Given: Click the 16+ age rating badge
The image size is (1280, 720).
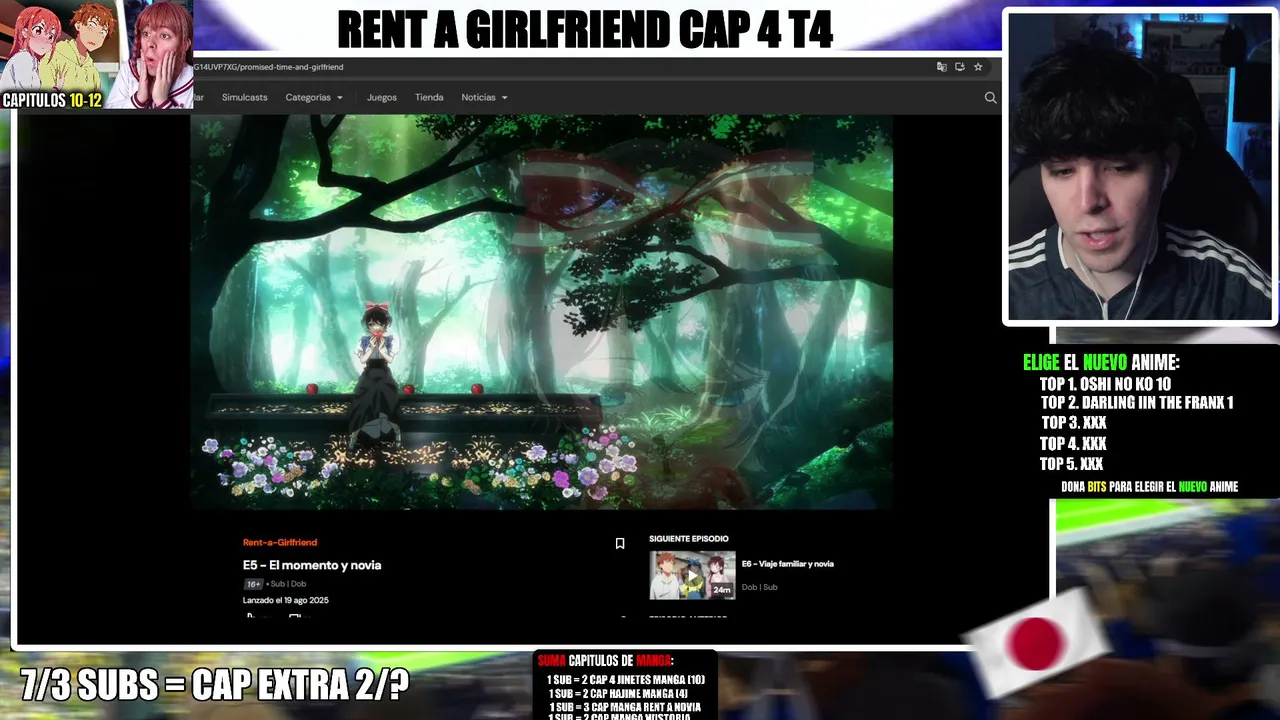Looking at the screenshot, I should coord(253,584).
